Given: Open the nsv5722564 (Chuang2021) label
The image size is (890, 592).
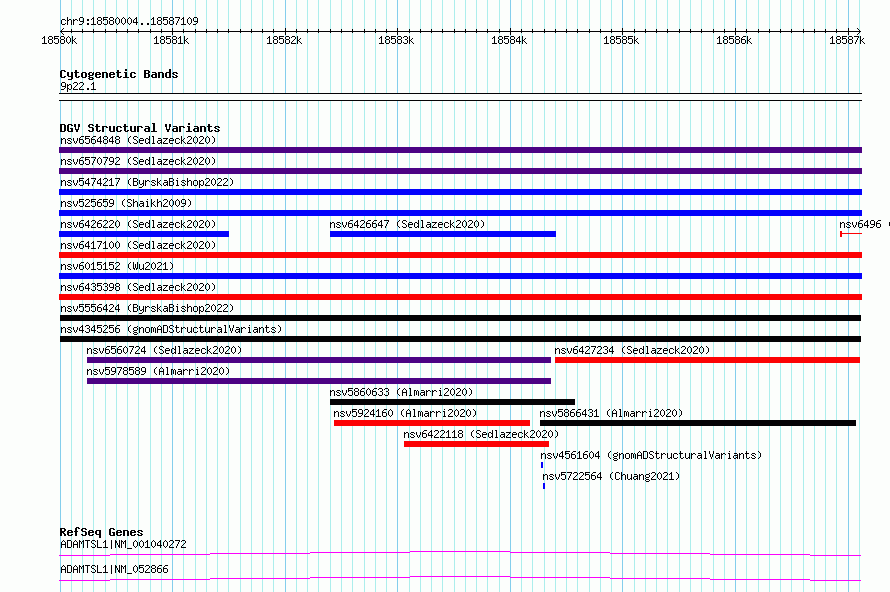Looking at the screenshot, I should point(611,476).
